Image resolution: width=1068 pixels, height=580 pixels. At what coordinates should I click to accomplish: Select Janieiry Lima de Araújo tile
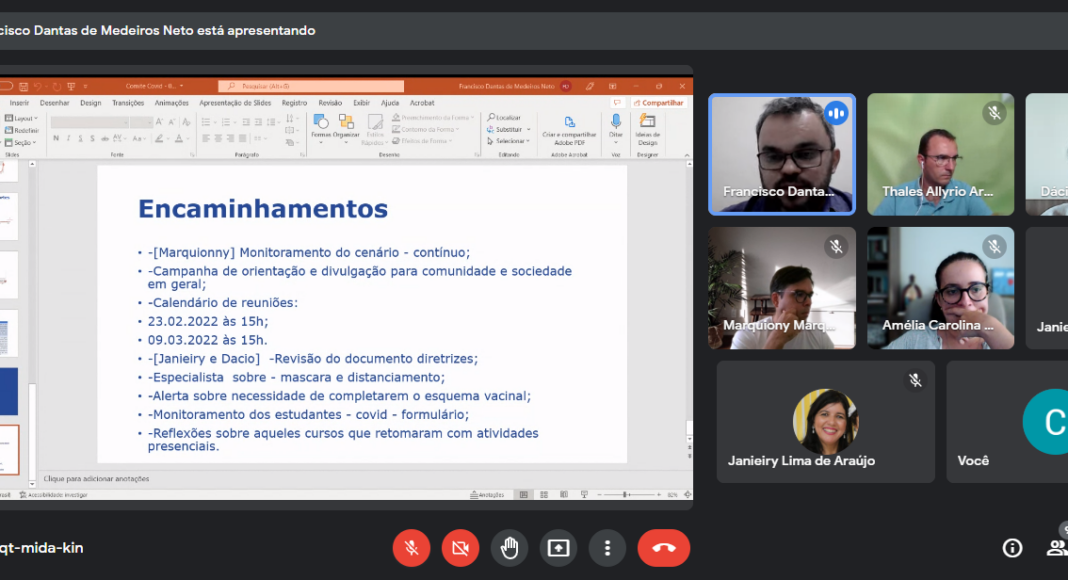coord(826,421)
